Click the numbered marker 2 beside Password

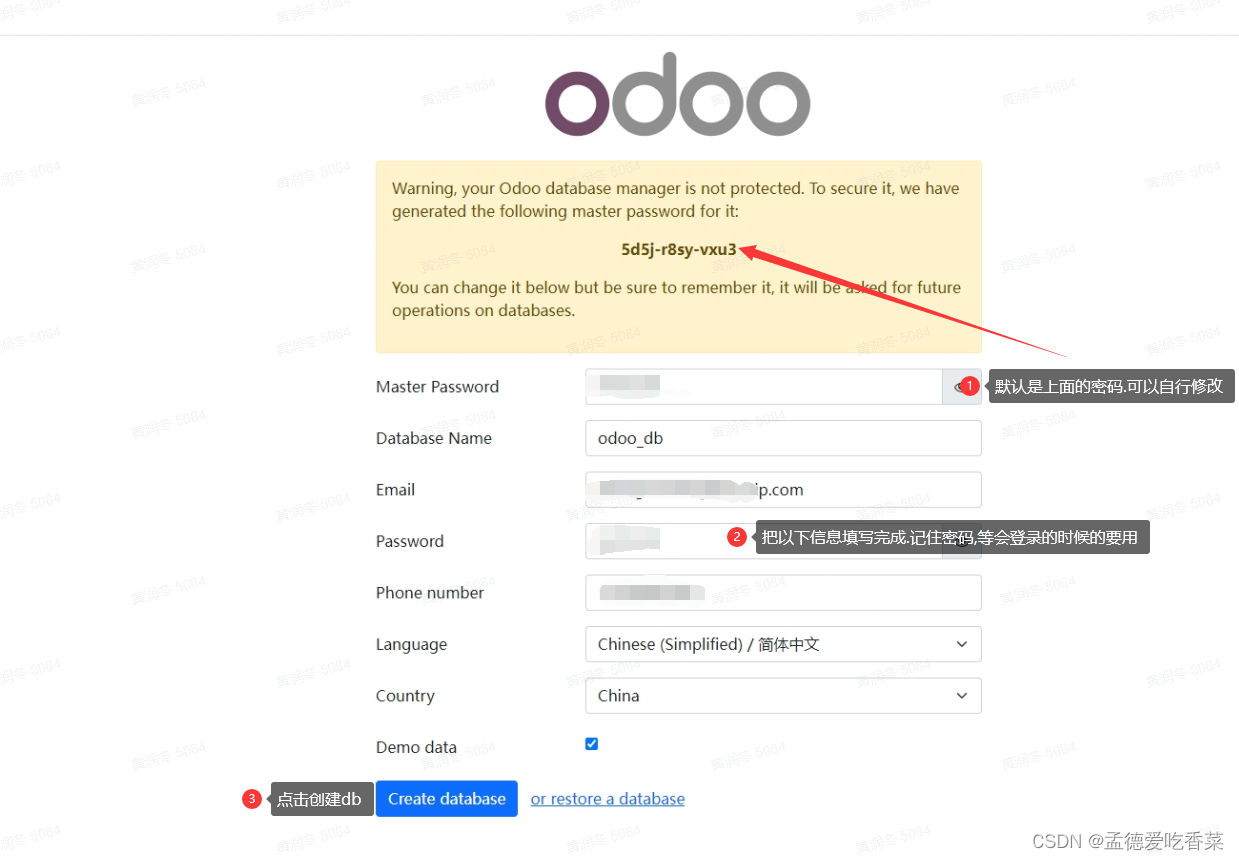coord(737,536)
